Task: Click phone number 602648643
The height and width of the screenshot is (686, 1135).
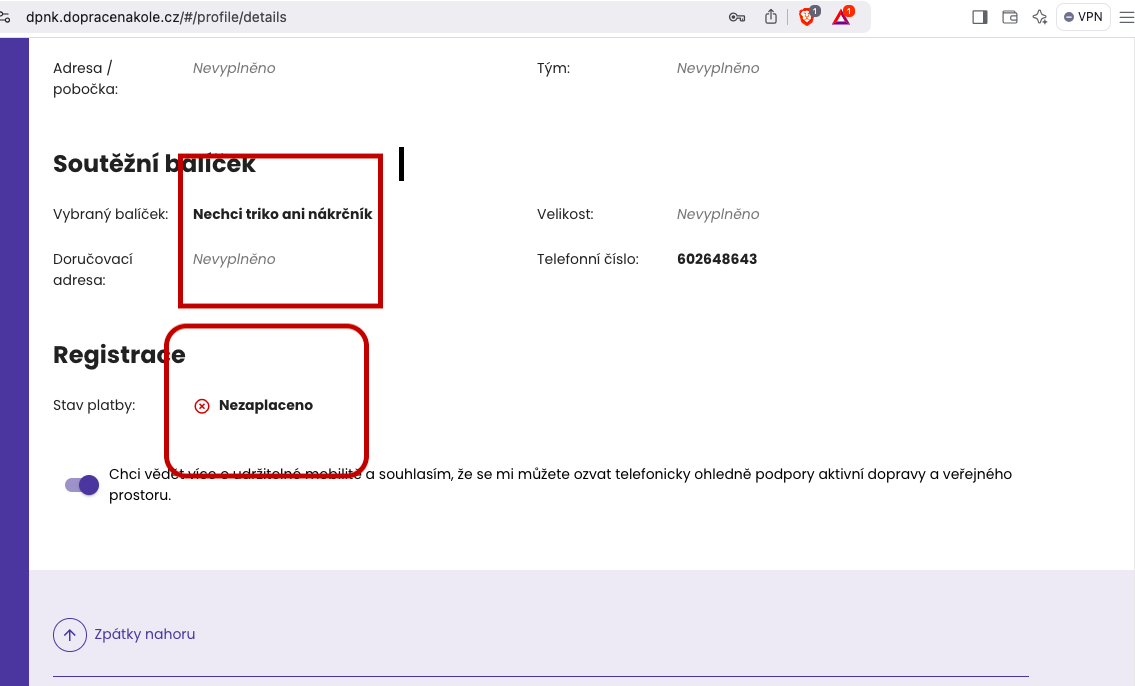Action: (716, 259)
